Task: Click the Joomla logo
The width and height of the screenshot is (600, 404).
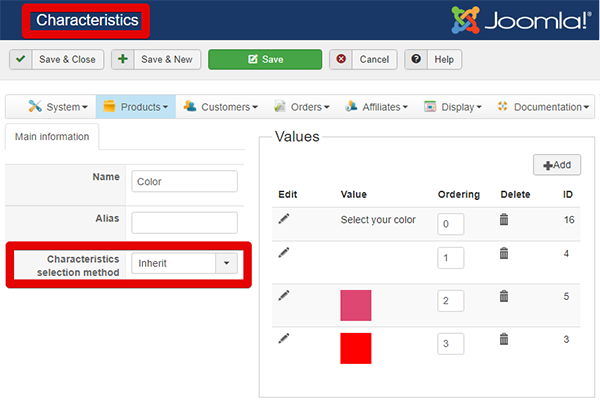Action: [x=518, y=21]
